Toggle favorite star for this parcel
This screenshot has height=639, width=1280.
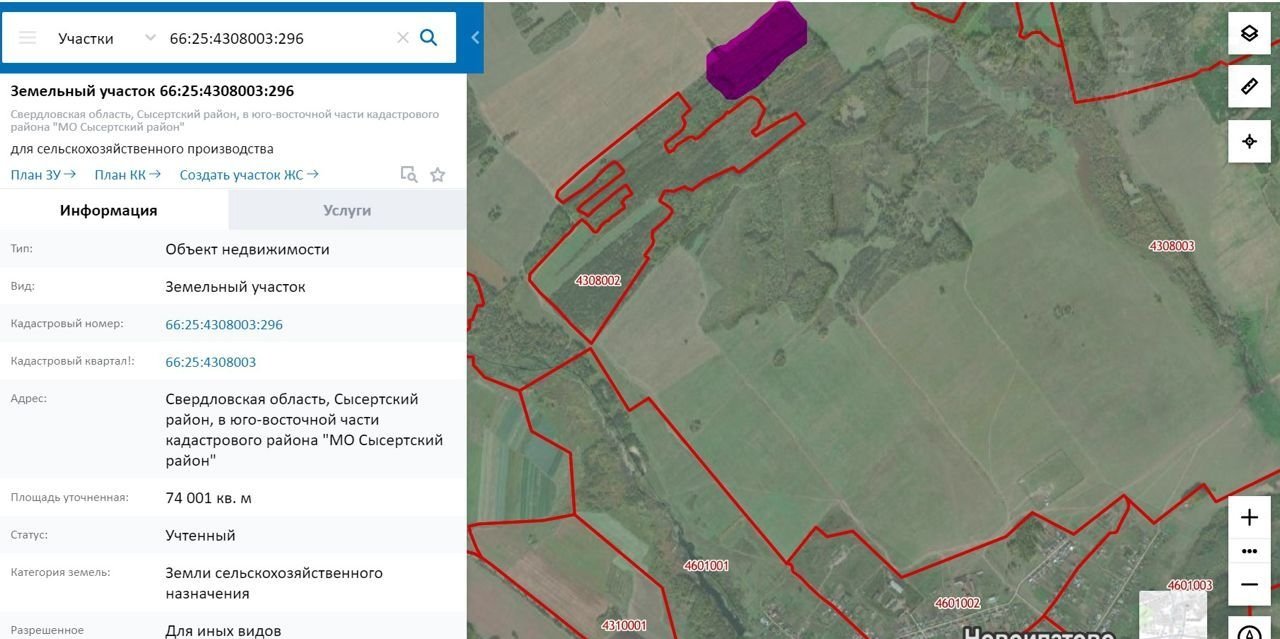click(x=437, y=175)
